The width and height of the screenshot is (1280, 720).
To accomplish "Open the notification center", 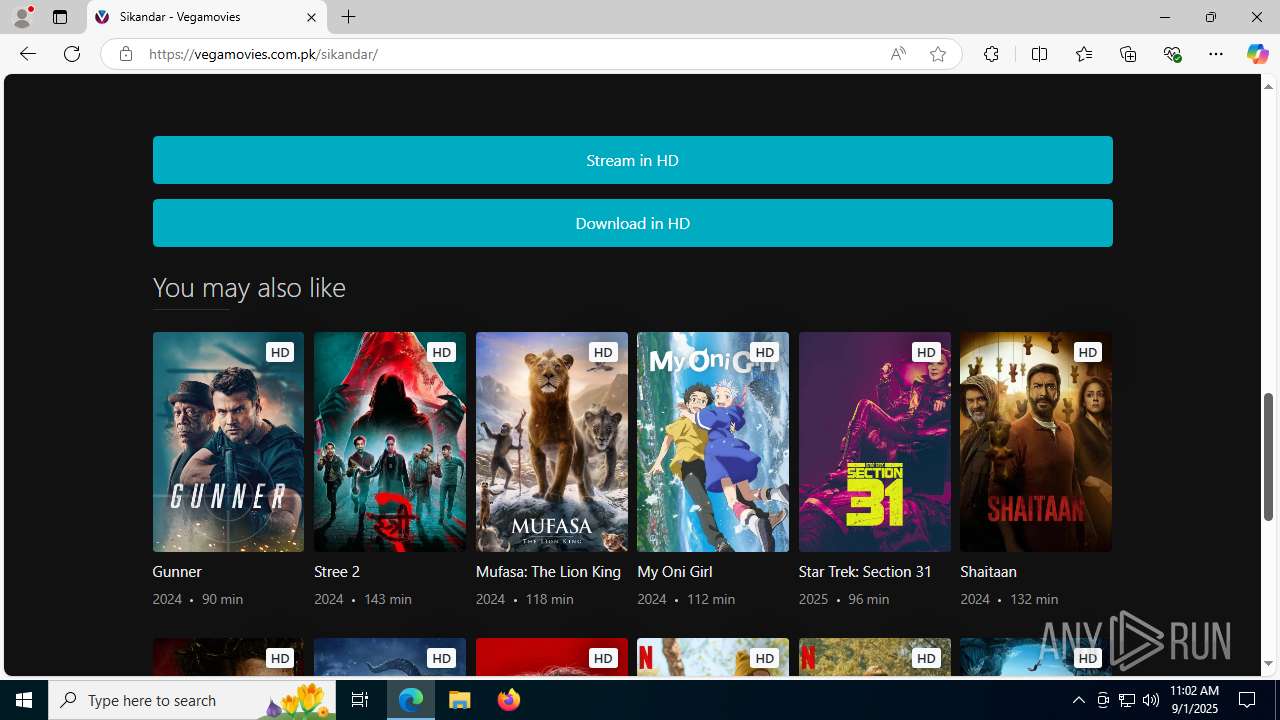I will point(1247,700).
